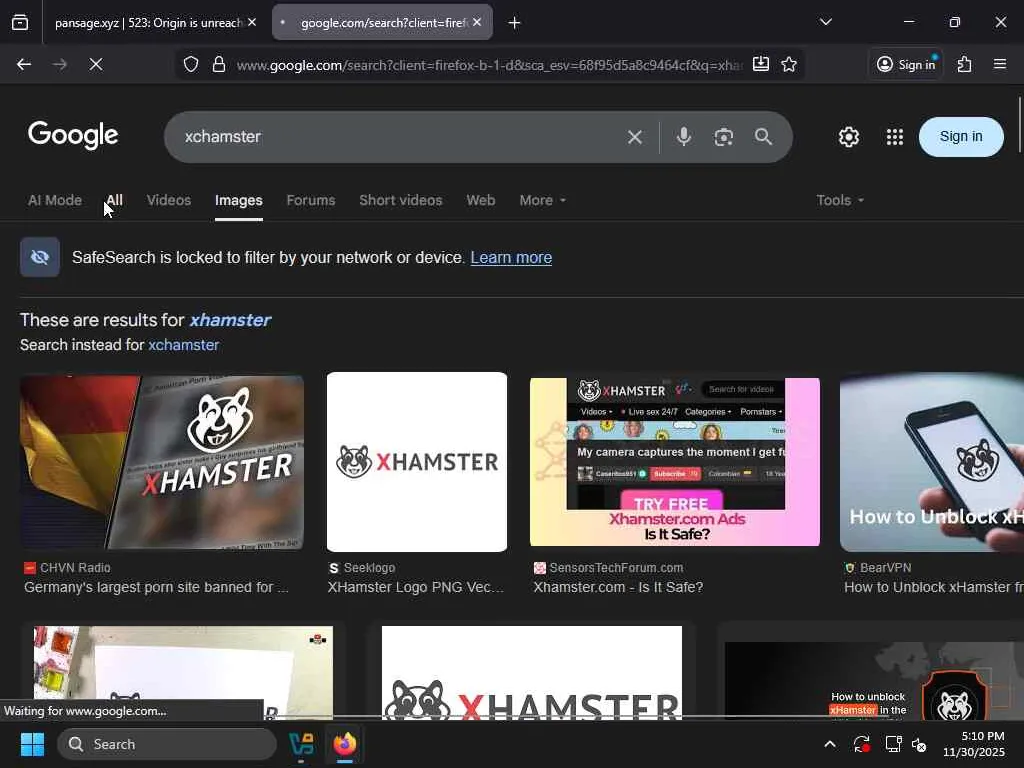Screen dimensions: 1024x768
Task: Open the VS-style app icon in taskbar
Action: [x=301, y=744]
